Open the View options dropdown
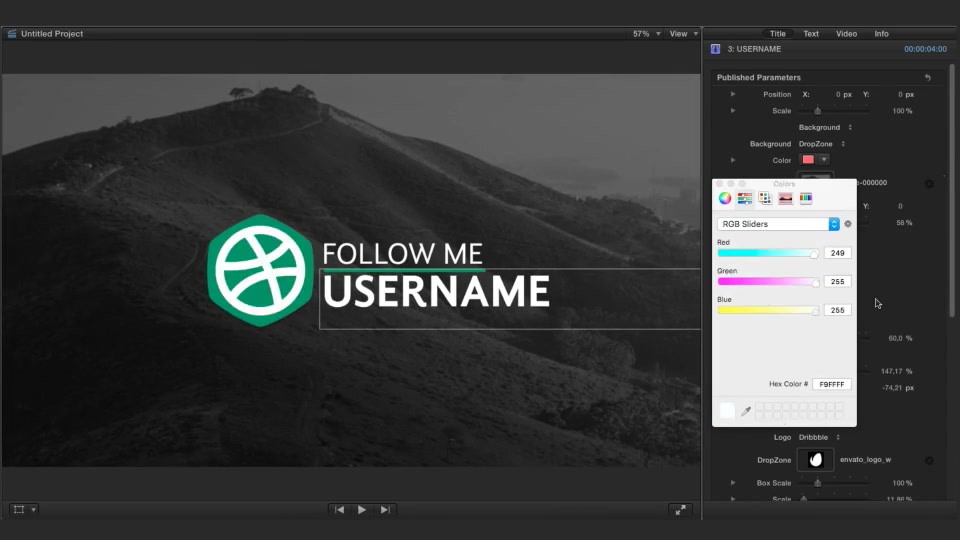Viewport: 960px width, 540px height. [x=683, y=34]
